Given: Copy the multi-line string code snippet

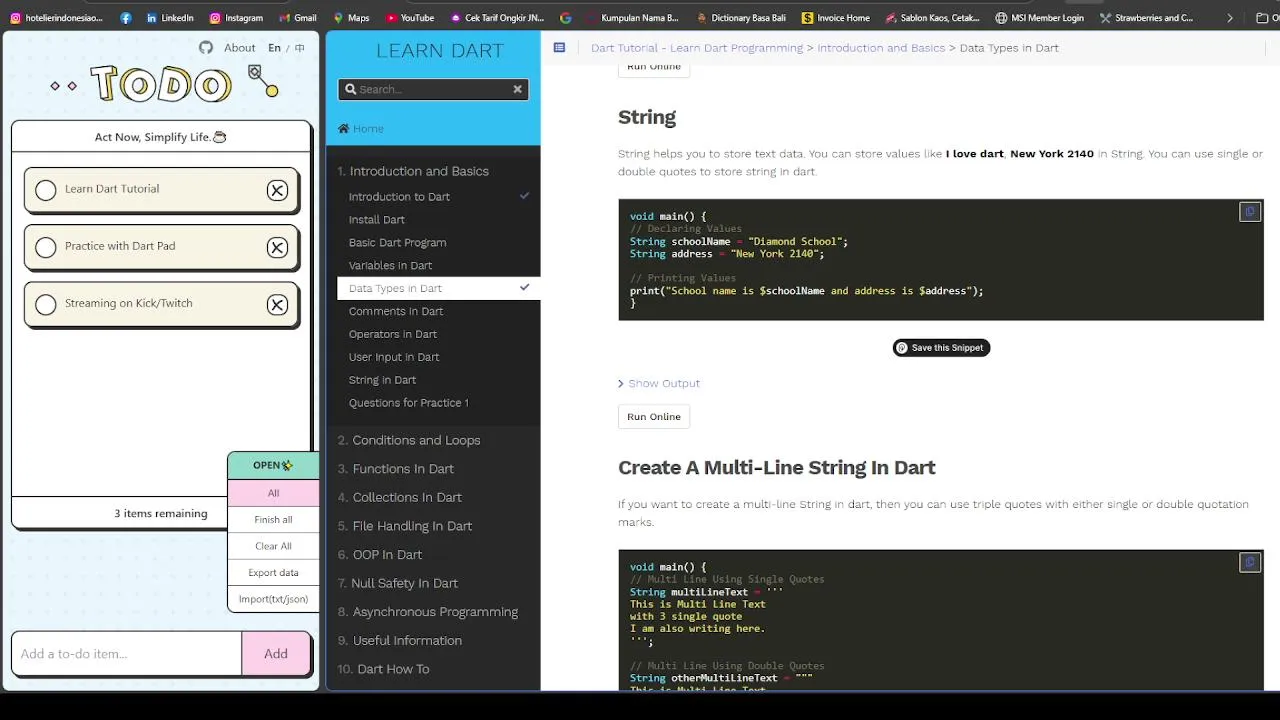Looking at the screenshot, I should click(x=1249, y=563).
